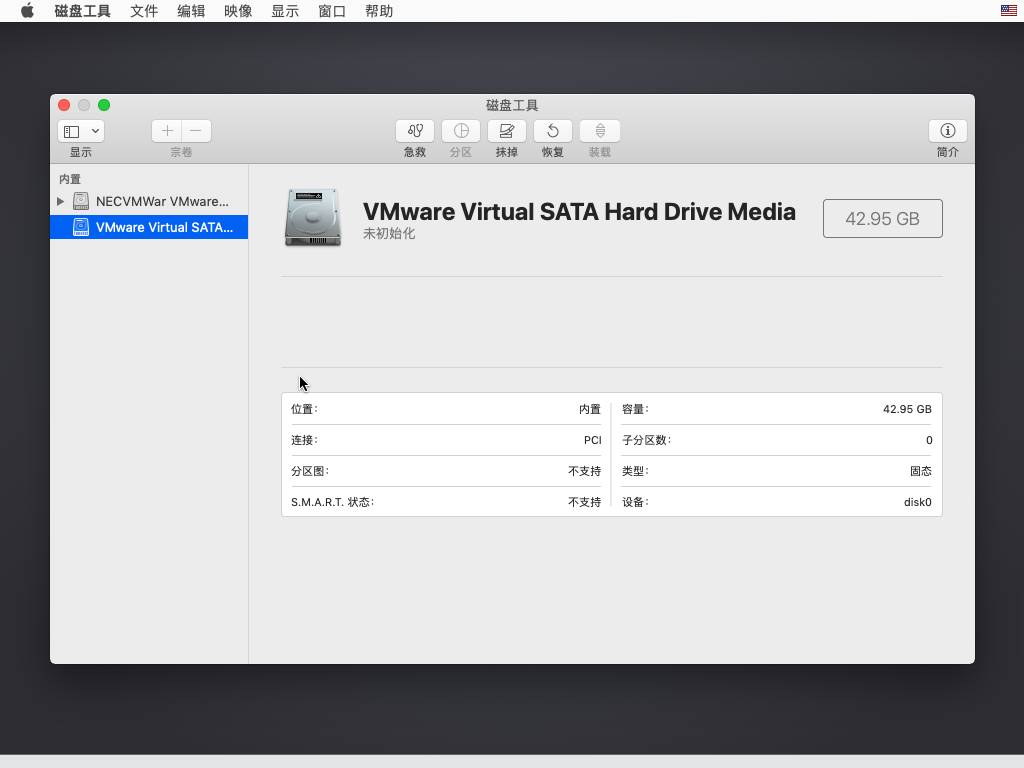The image size is (1024, 768).
Task: Click the US flag input source icon
Action: tap(1008, 10)
